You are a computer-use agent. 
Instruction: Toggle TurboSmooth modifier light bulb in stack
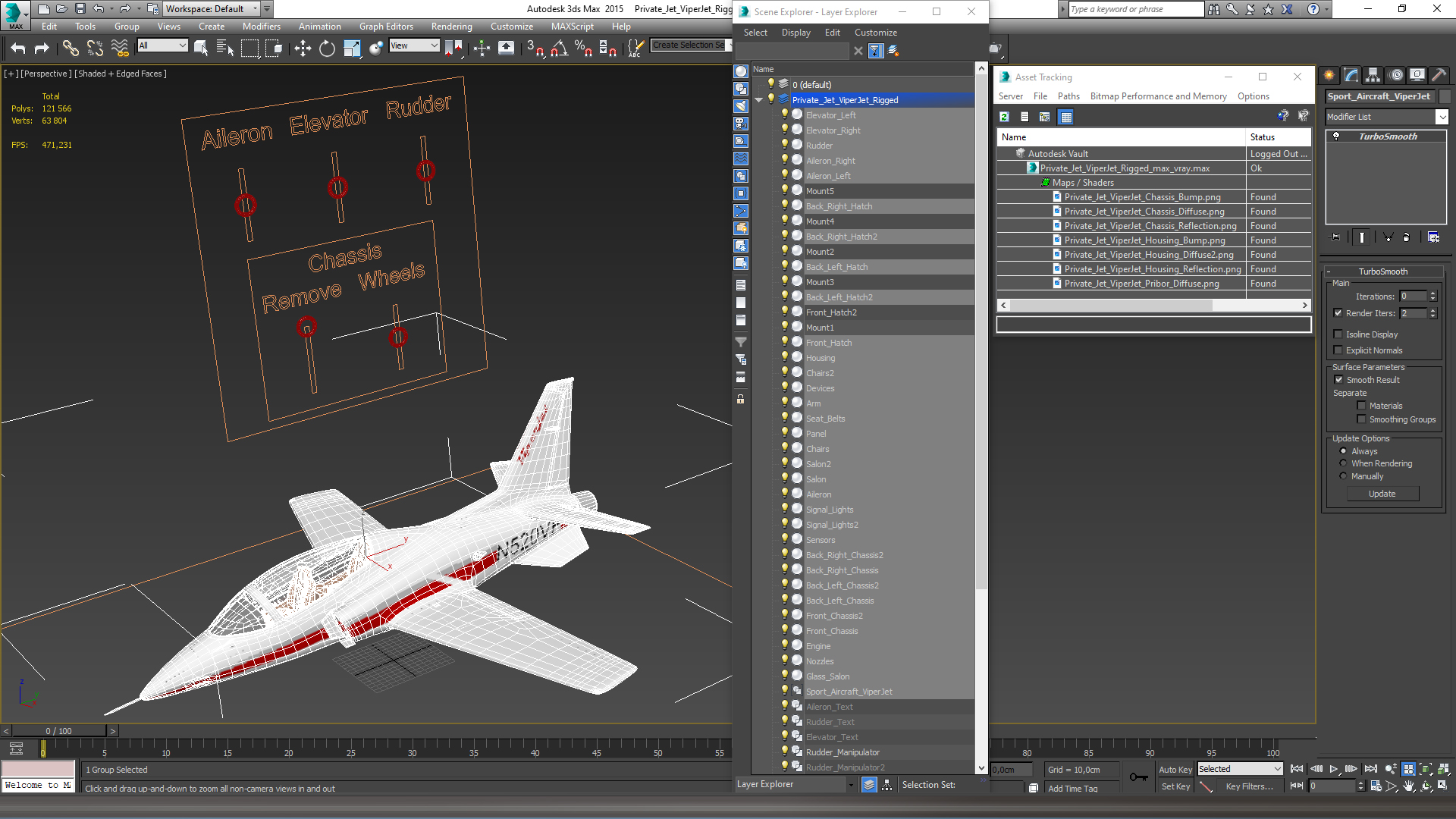[1336, 136]
